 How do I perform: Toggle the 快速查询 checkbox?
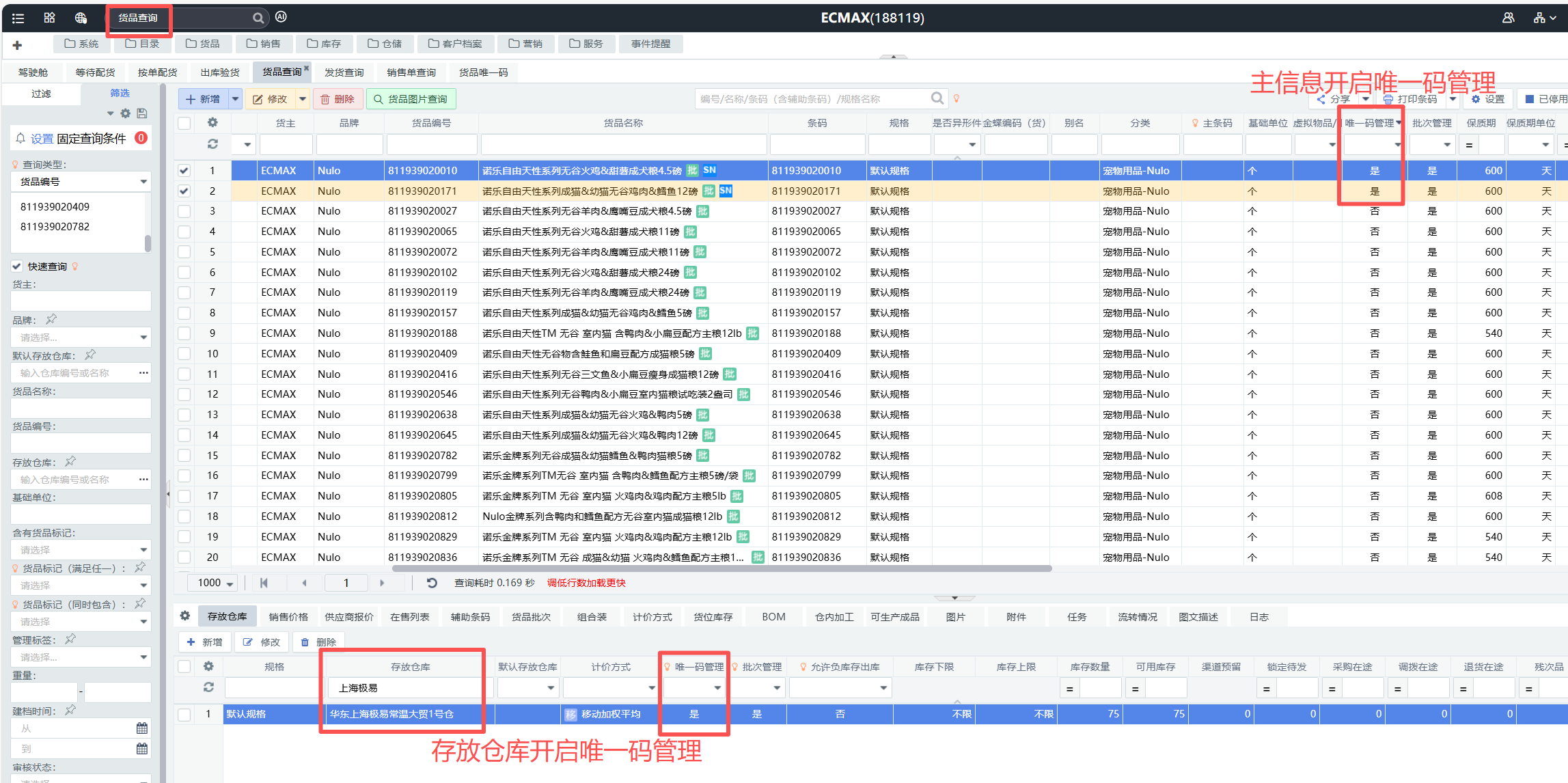17,266
